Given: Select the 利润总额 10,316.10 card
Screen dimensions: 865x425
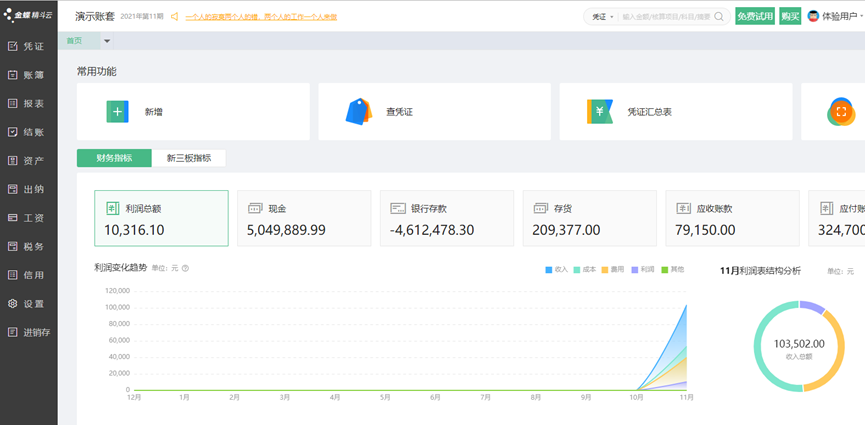Looking at the screenshot, I should [161, 218].
